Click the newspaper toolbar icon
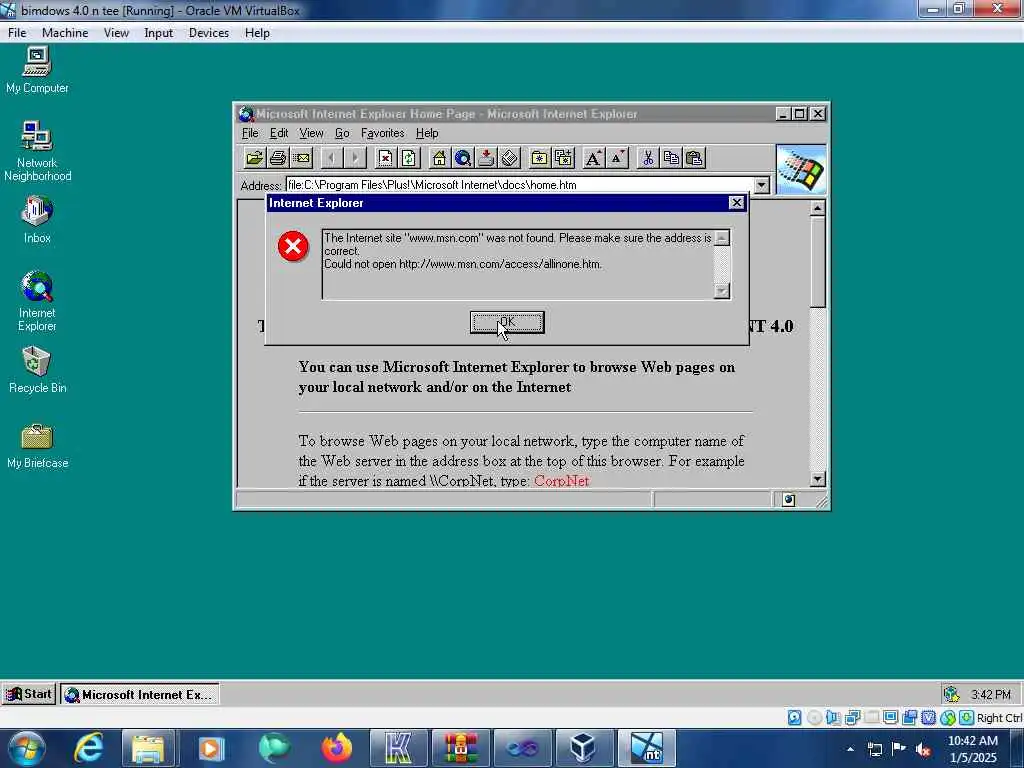Viewport: 1024px width, 768px height. (509, 158)
